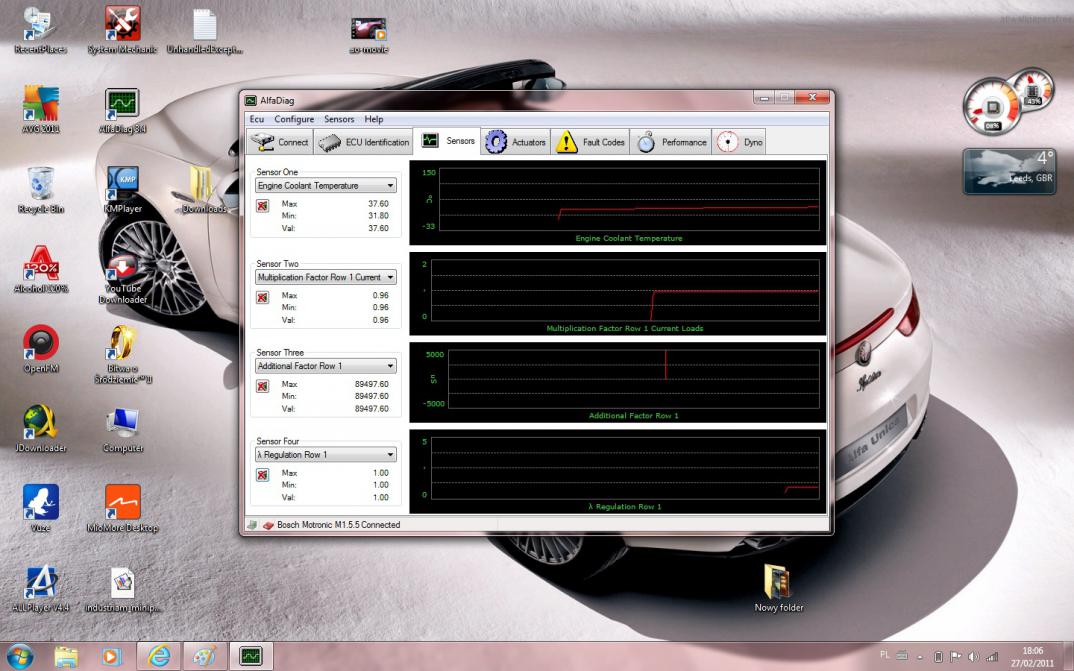Open the ao-movie video file on desktop
Screen dimensions: 1074x671
coord(369,34)
